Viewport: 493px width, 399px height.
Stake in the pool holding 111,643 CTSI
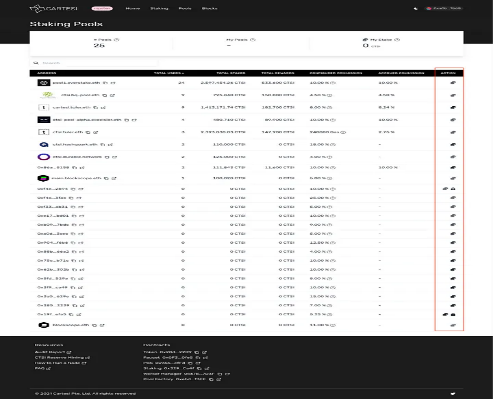pos(453,167)
